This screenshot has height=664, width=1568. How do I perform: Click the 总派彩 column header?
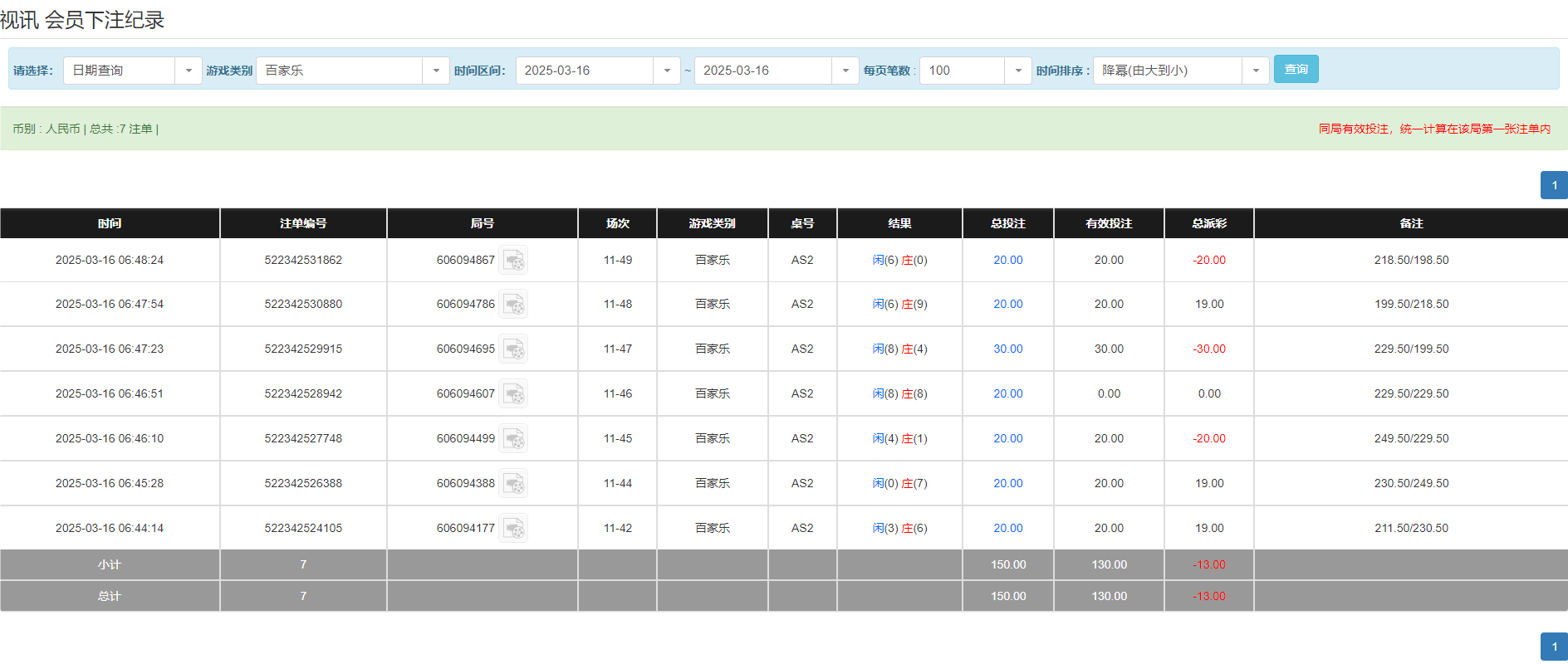[x=1209, y=223]
